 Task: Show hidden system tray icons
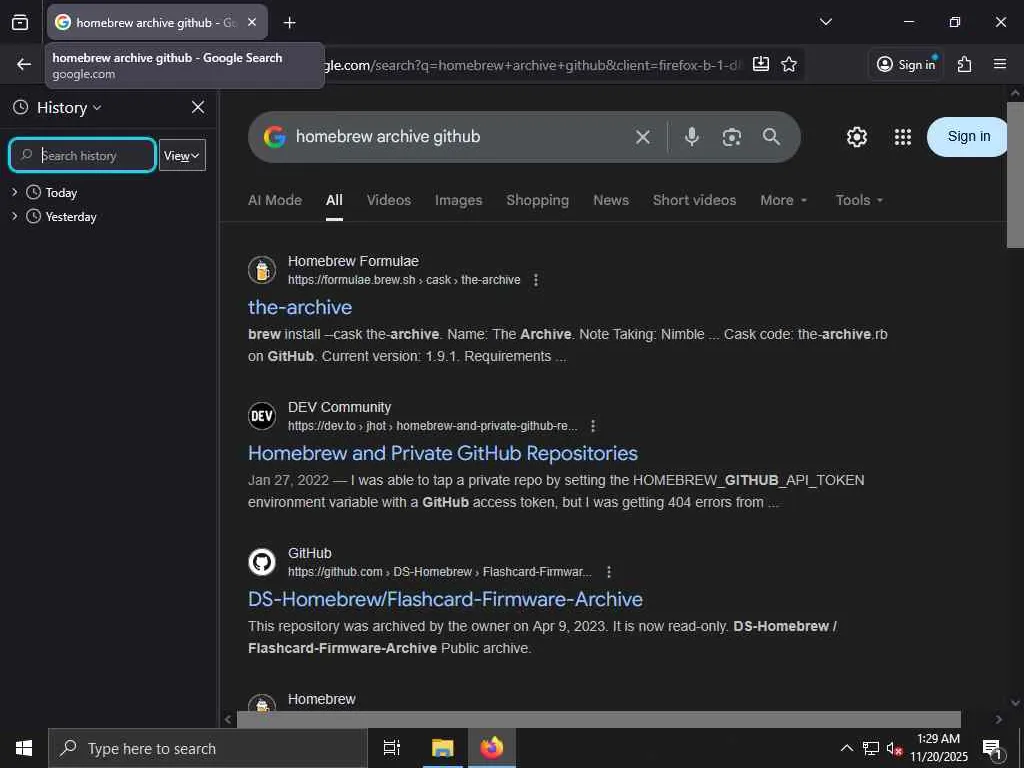click(846, 748)
